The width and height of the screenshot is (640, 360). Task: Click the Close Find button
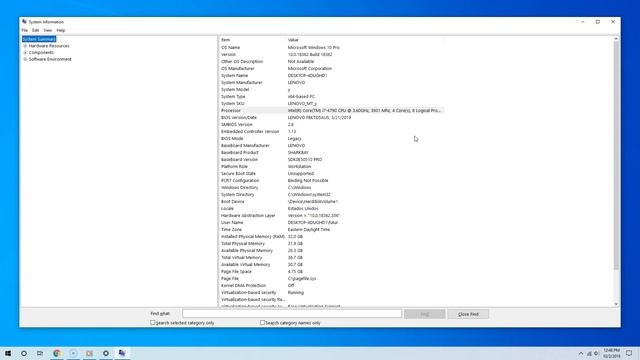click(468, 314)
